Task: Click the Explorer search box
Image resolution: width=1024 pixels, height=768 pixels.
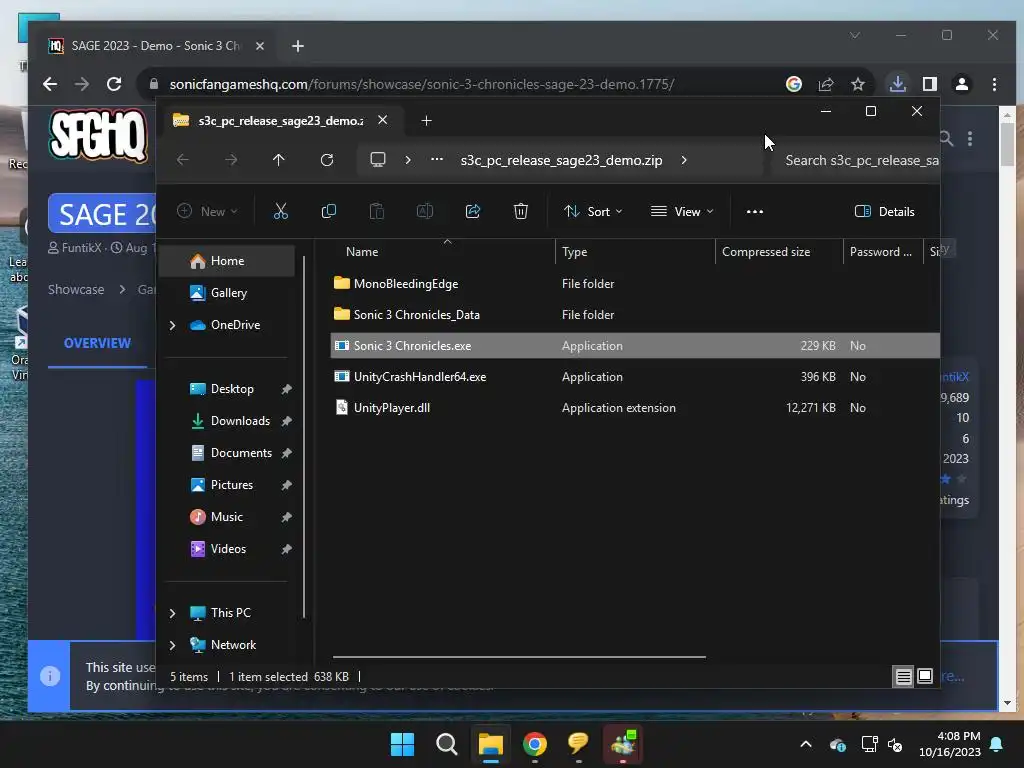Action: [x=856, y=161]
